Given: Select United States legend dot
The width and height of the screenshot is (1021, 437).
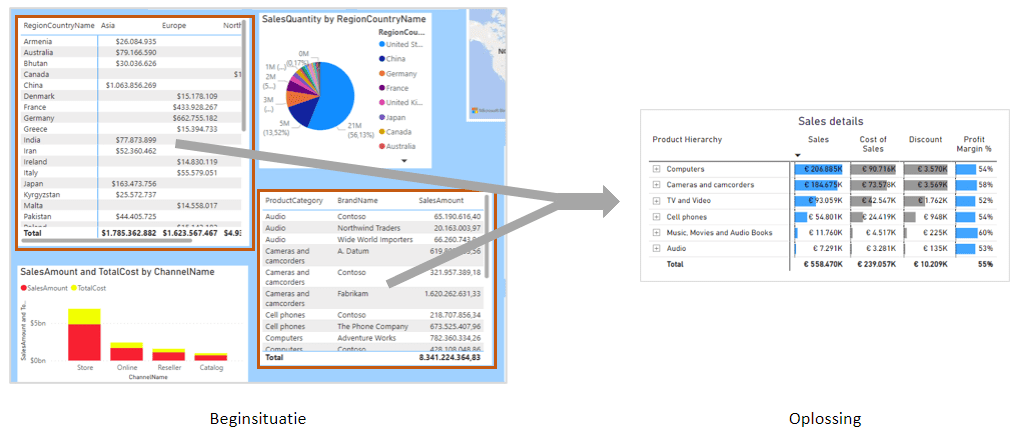Looking at the screenshot, I should click(380, 45).
